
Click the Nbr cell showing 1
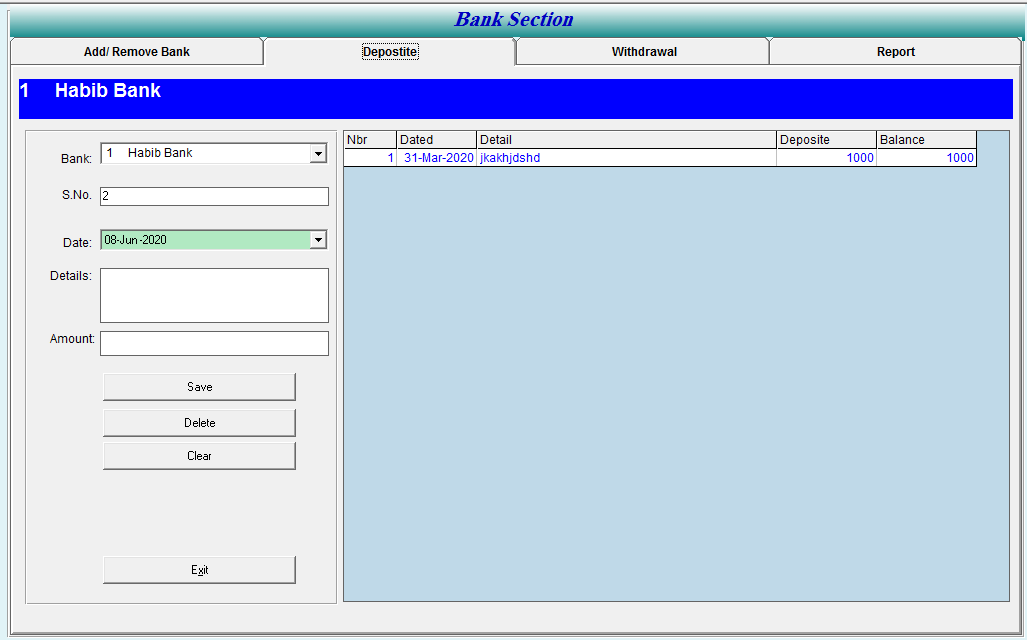[x=370, y=158]
